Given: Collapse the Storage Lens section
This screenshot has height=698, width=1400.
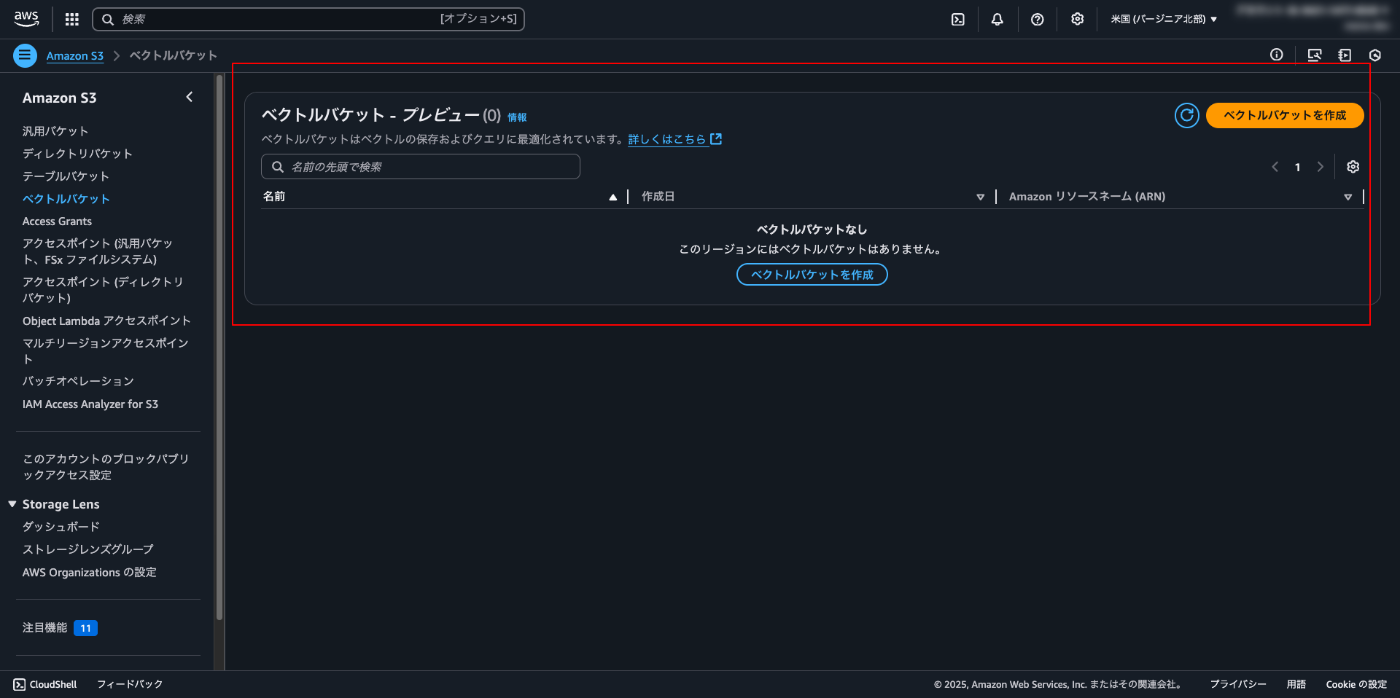Looking at the screenshot, I should [x=12, y=504].
